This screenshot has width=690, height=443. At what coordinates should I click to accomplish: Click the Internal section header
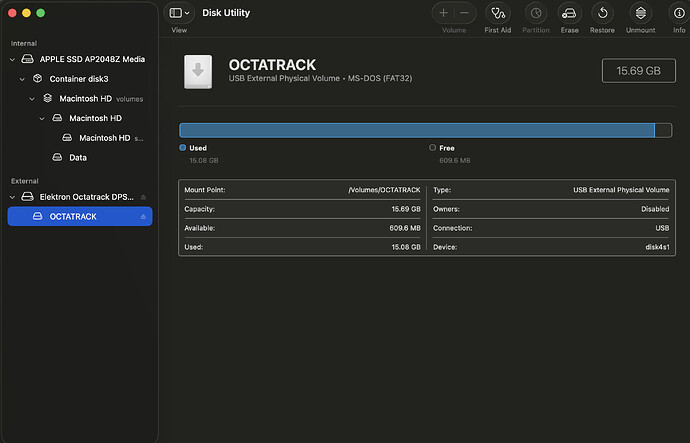click(24, 44)
